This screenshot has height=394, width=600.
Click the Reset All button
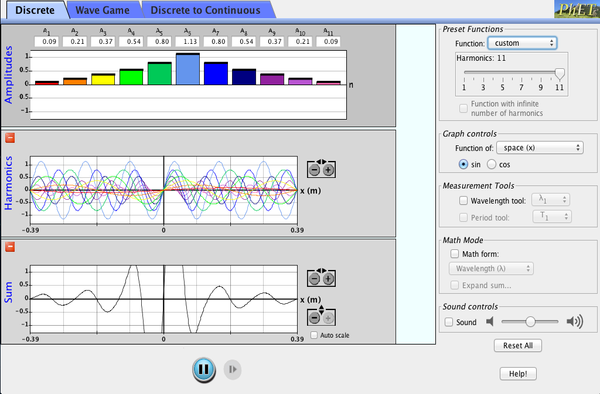tap(518, 345)
